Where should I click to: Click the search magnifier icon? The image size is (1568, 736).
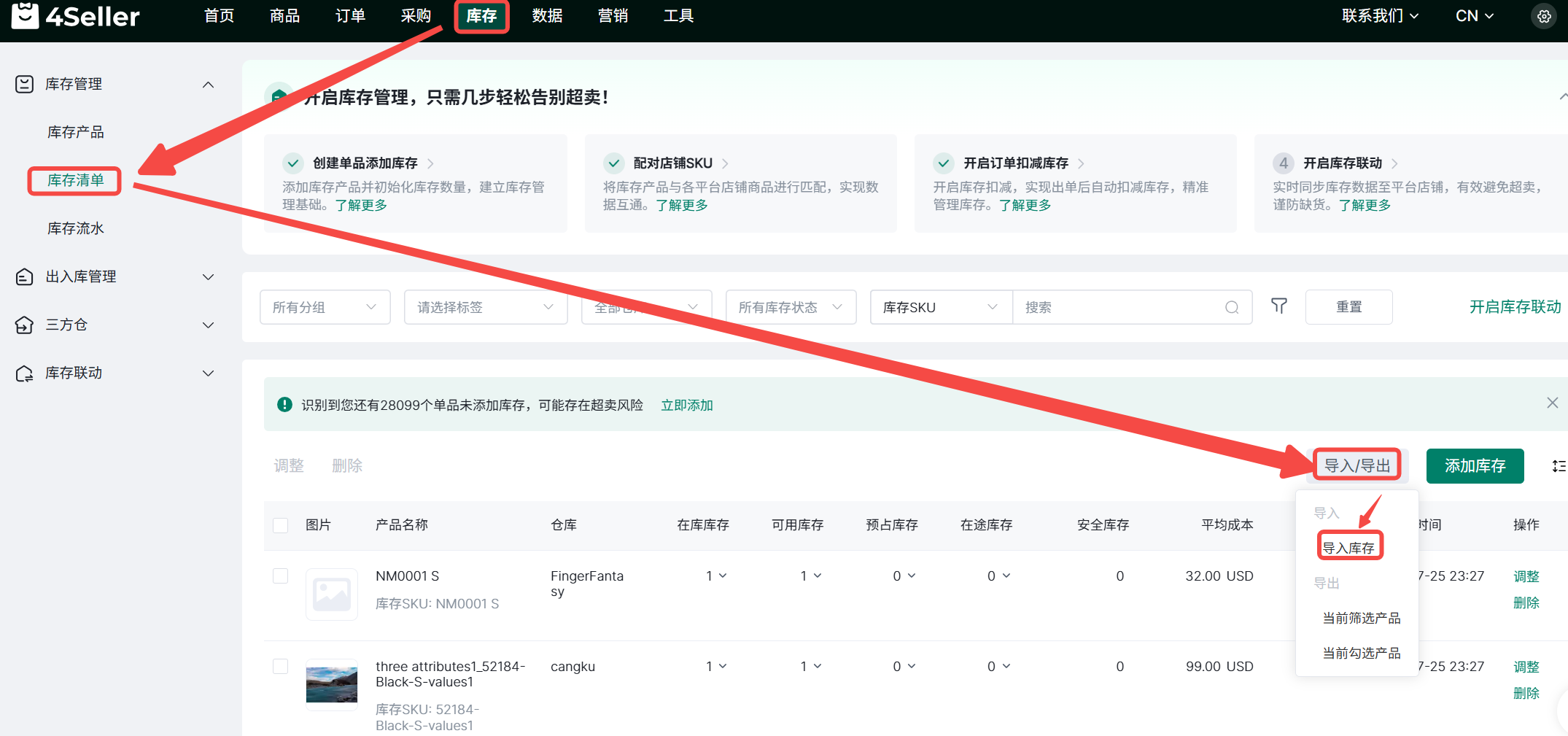pos(1232,307)
